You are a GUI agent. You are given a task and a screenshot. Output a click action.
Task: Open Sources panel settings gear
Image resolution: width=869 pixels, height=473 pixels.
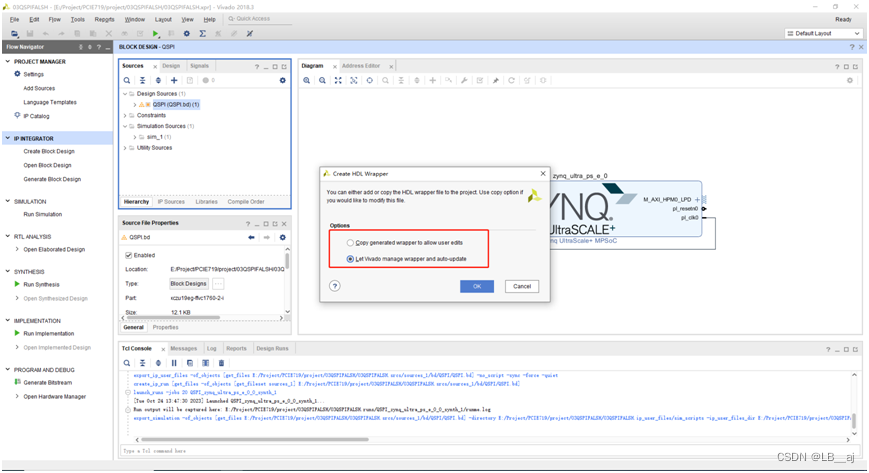(x=283, y=80)
